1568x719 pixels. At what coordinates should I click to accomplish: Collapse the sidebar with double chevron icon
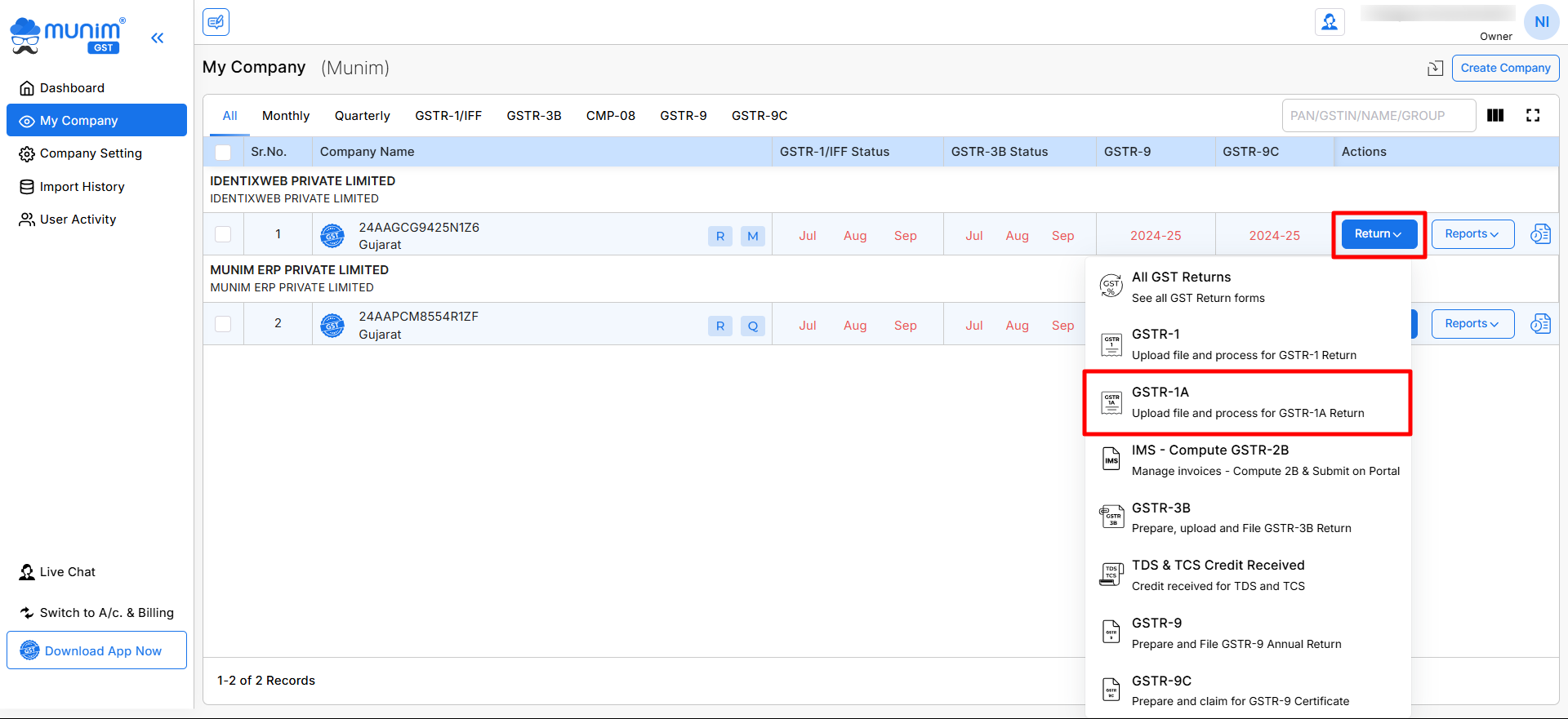coord(158,38)
